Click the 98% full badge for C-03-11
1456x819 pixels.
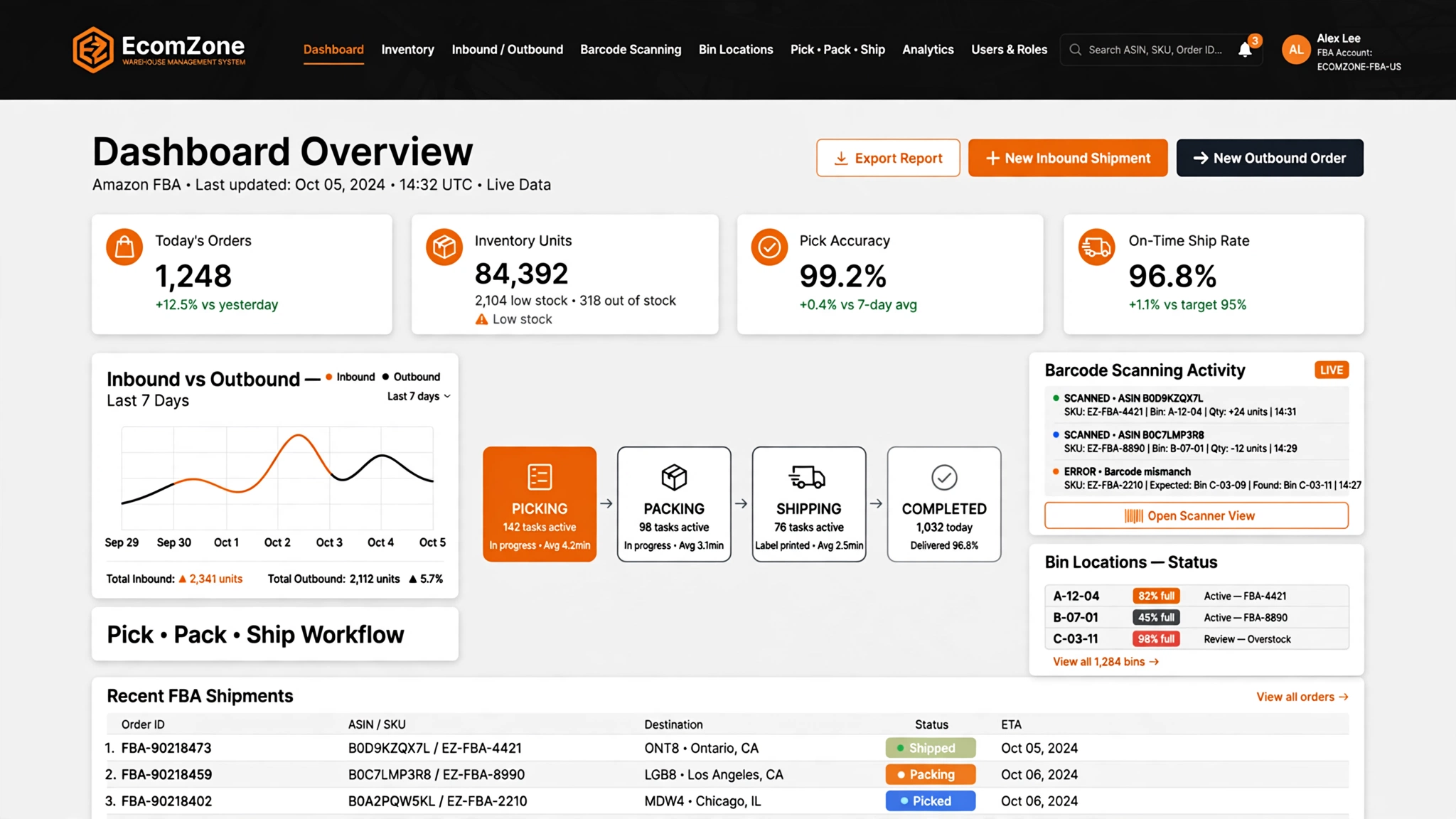[x=1156, y=639]
